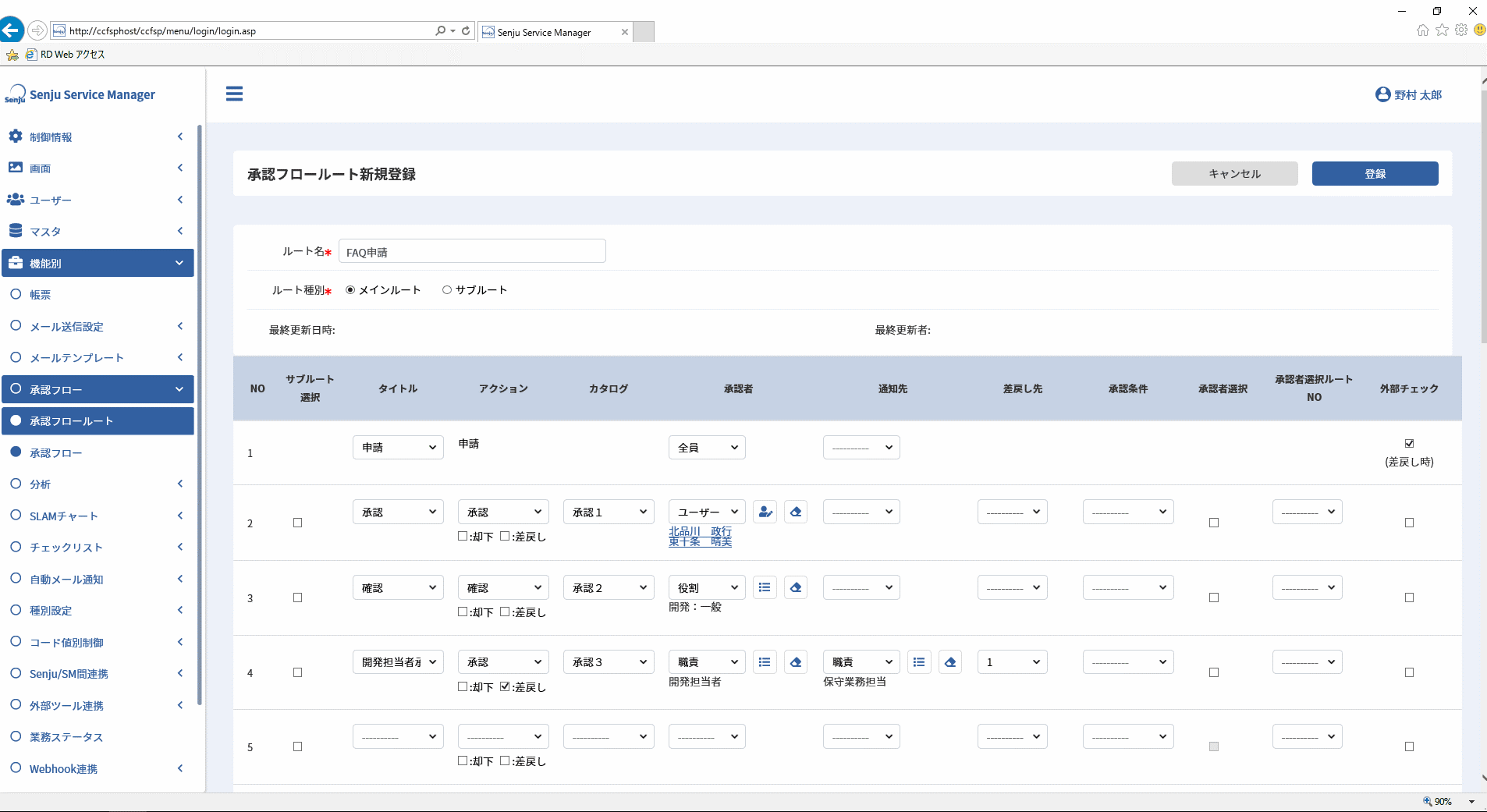Image resolution: width=1487 pixels, height=812 pixels.
Task: Click the 登録 button
Action: pos(1375,173)
